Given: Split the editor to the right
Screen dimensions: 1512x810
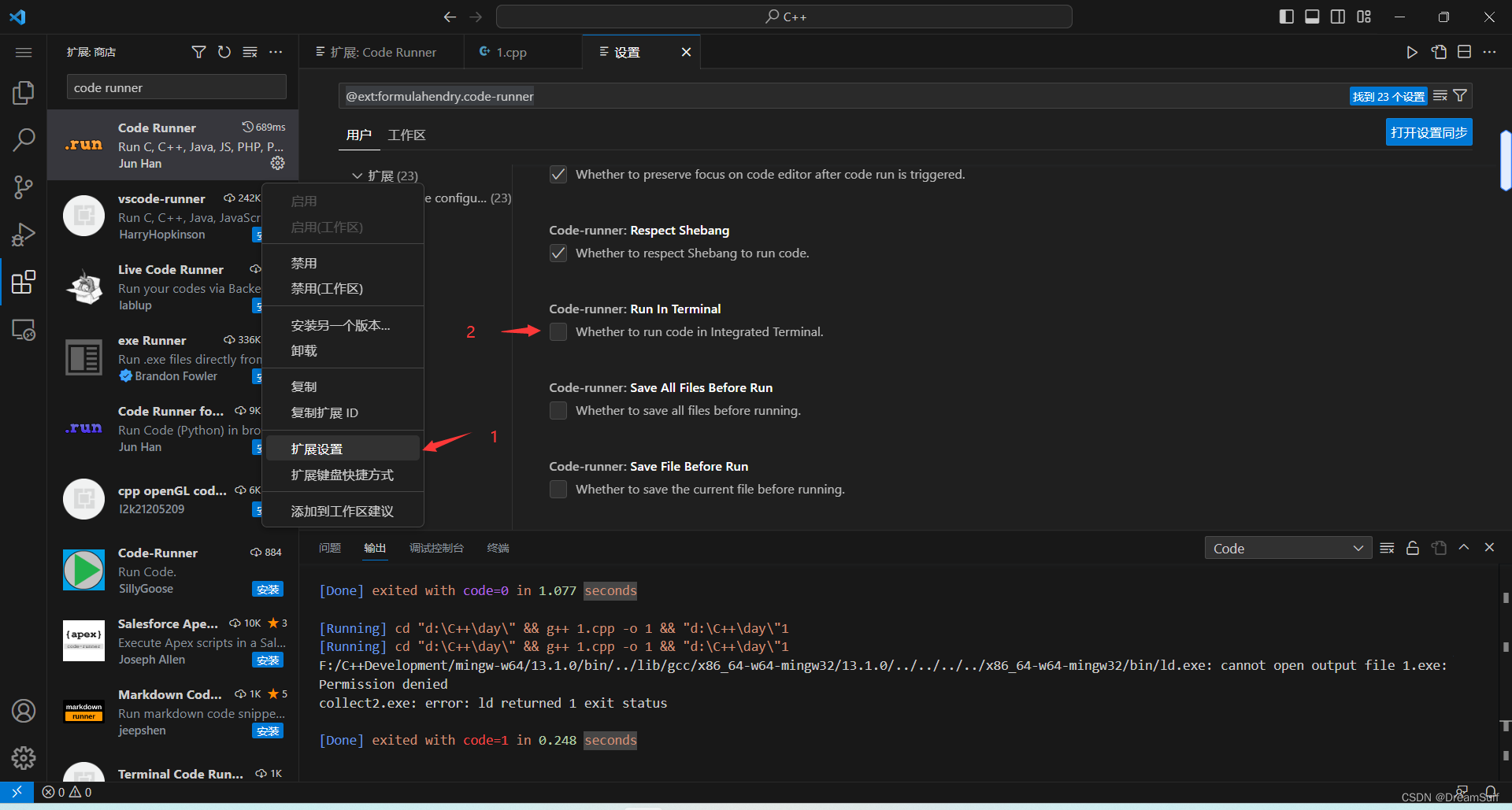Looking at the screenshot, I should tap(1464, 52).
